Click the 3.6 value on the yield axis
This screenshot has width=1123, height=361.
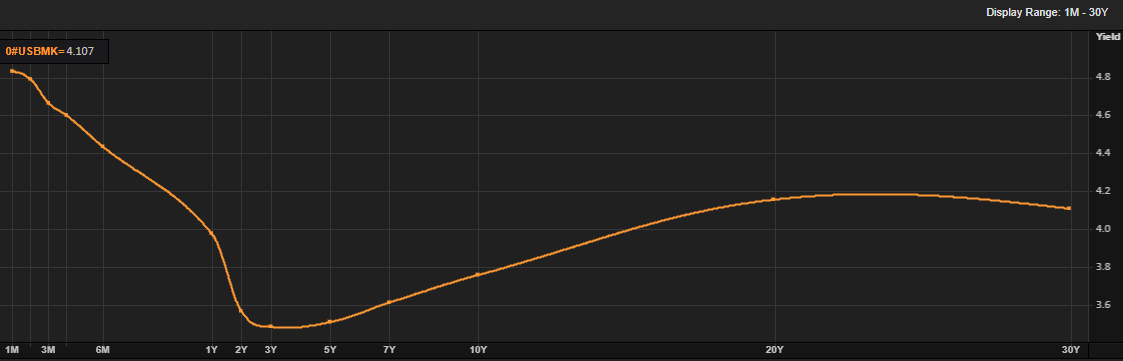[x=1103, y=305]
